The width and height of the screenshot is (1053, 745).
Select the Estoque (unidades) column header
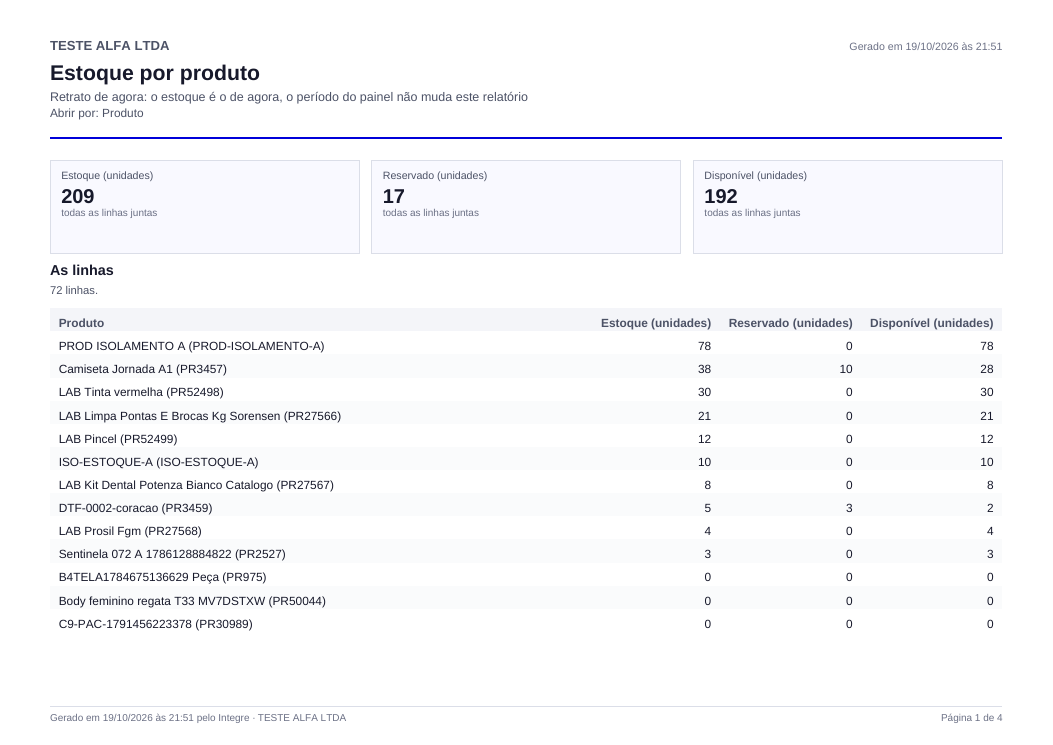click(655, 323)
